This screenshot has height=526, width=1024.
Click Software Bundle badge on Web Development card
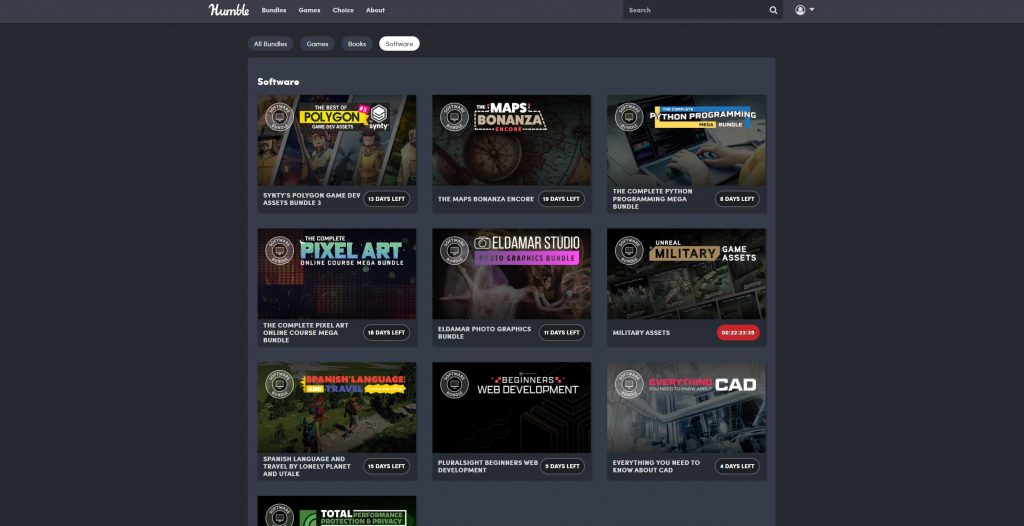click(x=454, y=384)
